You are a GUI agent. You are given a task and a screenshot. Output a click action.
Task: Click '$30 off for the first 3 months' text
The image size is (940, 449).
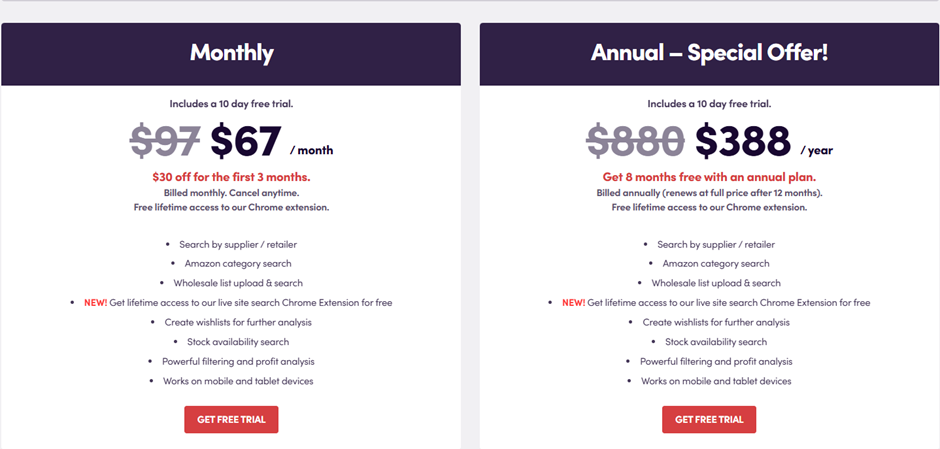[231, 177]
